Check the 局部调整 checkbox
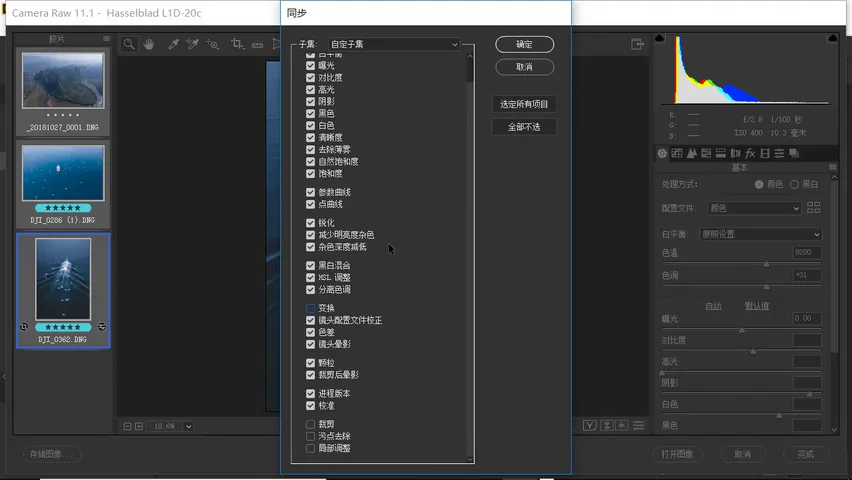The width and height of the screenshot is (852, 480). 310,448
